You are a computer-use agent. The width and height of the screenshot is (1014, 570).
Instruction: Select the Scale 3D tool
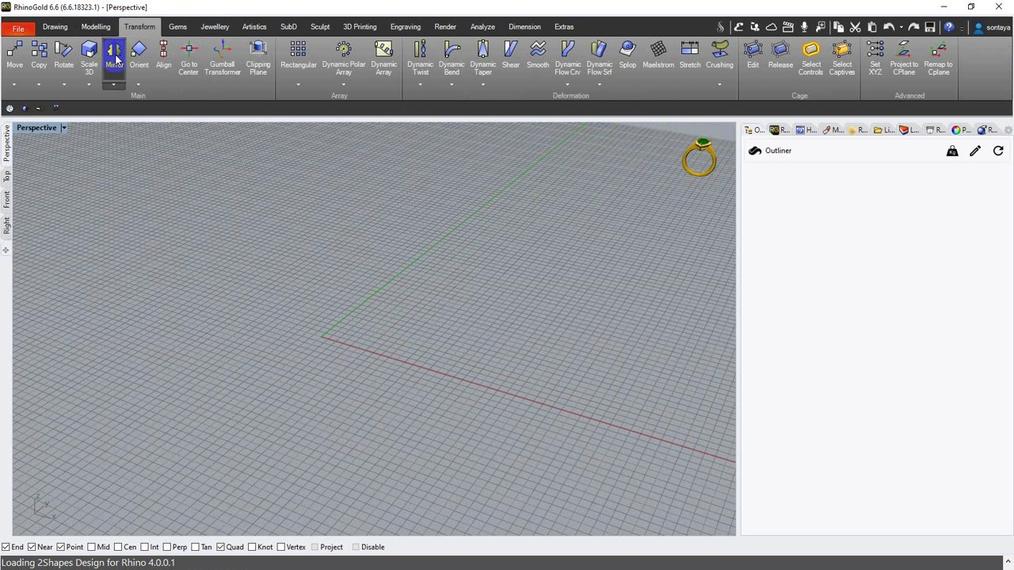click(x=89, y=58)
